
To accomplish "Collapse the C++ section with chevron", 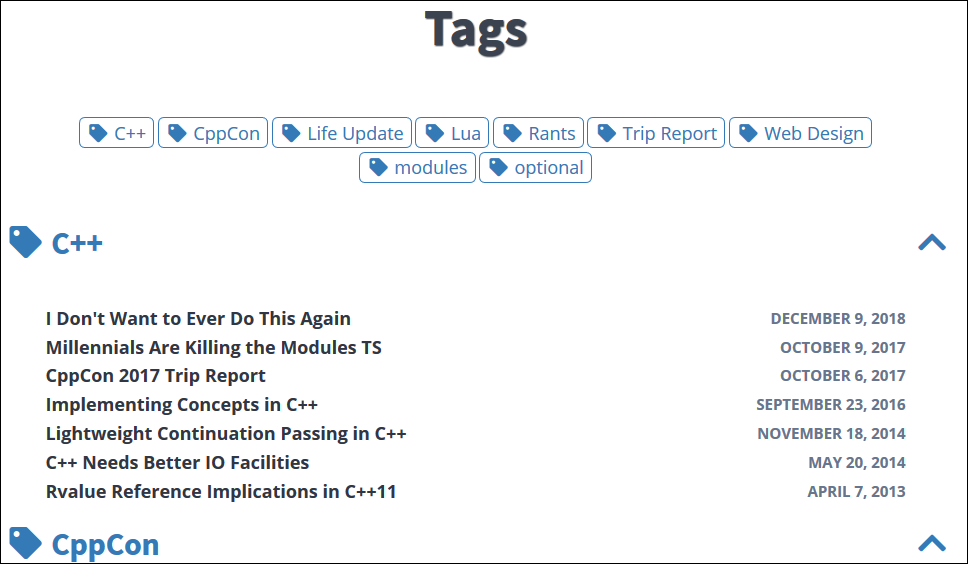I will [x=931, y=242].
